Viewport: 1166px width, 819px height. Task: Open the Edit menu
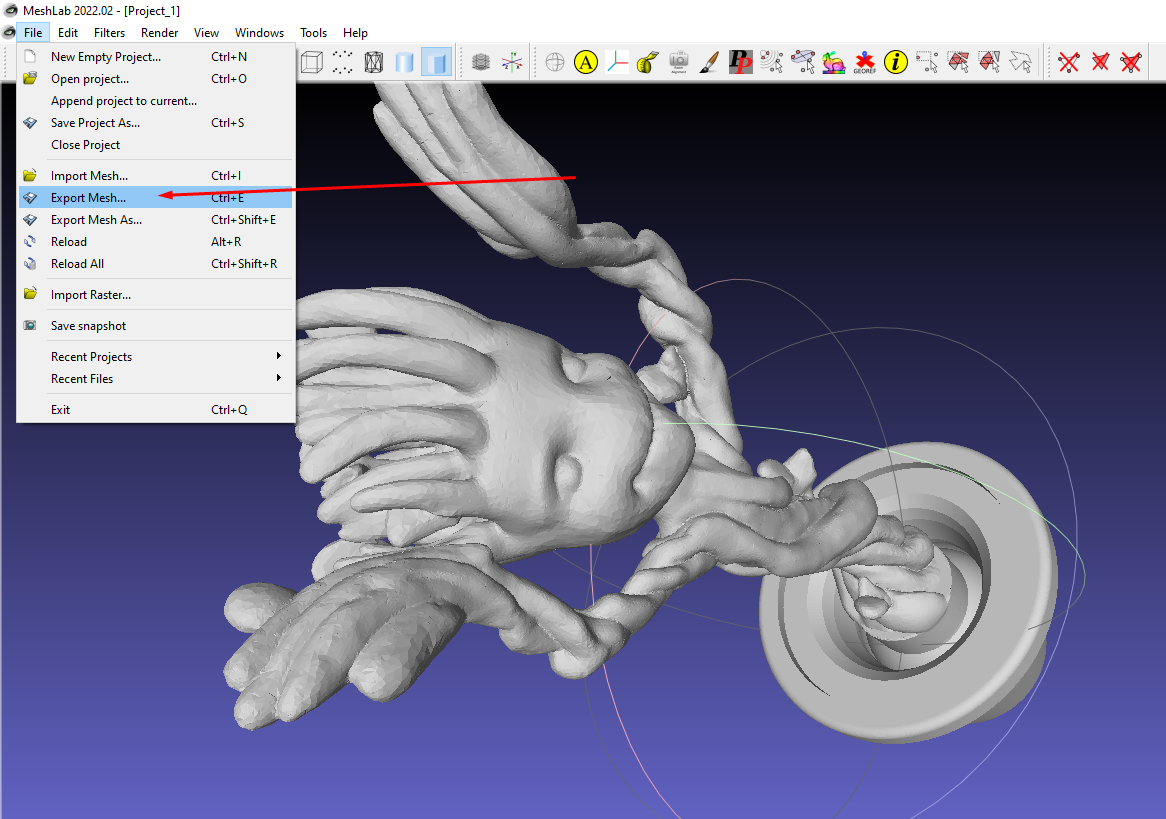[x=68, y=33]
